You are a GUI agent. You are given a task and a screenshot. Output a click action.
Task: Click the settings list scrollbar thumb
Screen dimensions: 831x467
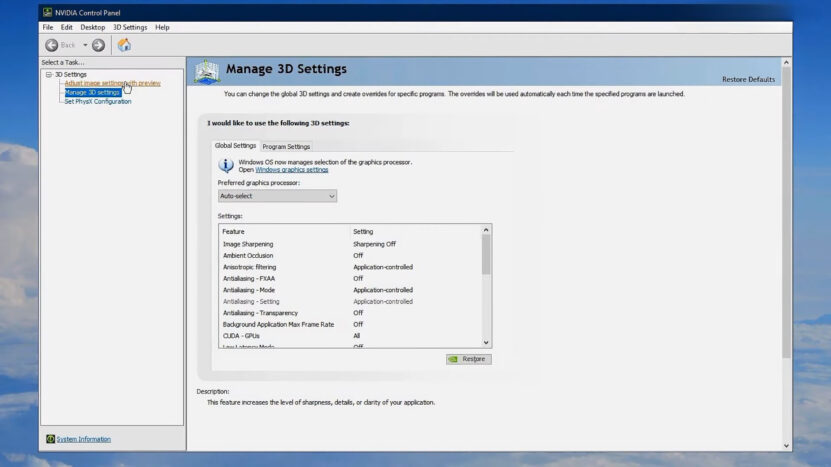tap(486, 254)
